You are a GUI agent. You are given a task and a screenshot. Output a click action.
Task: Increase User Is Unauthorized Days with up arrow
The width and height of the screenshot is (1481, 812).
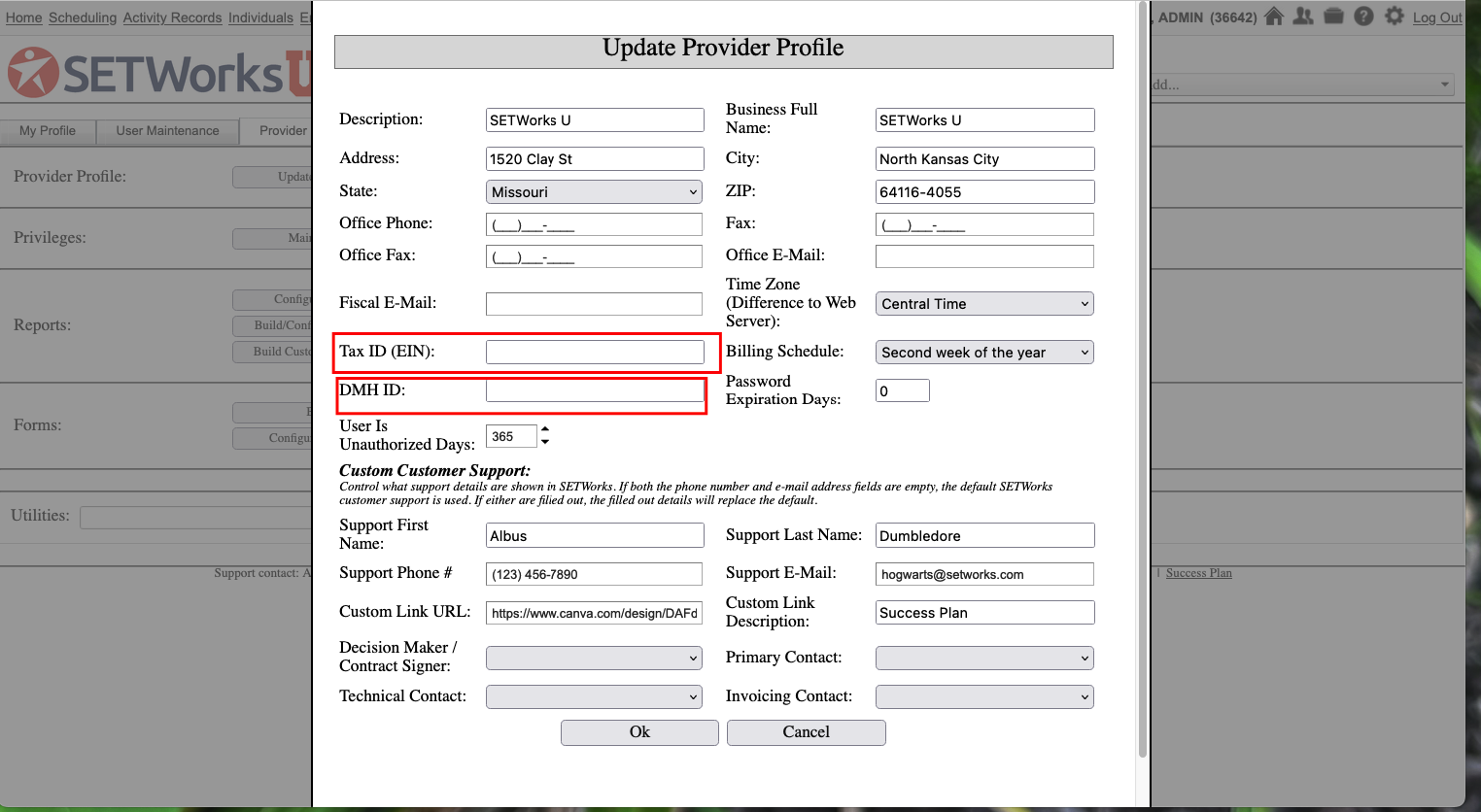click(545, 429)
